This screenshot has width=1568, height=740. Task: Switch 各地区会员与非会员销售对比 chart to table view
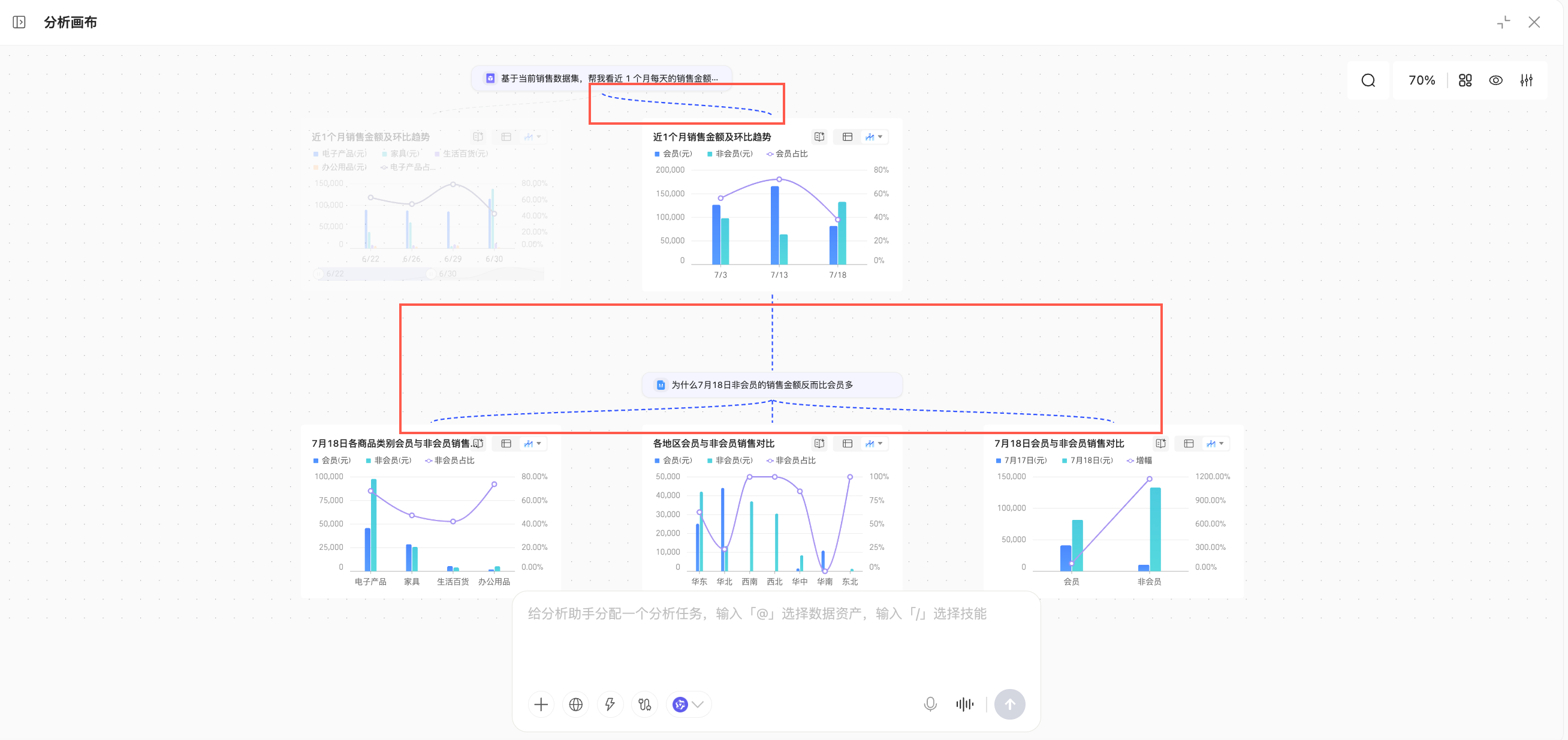pos(847,443)
